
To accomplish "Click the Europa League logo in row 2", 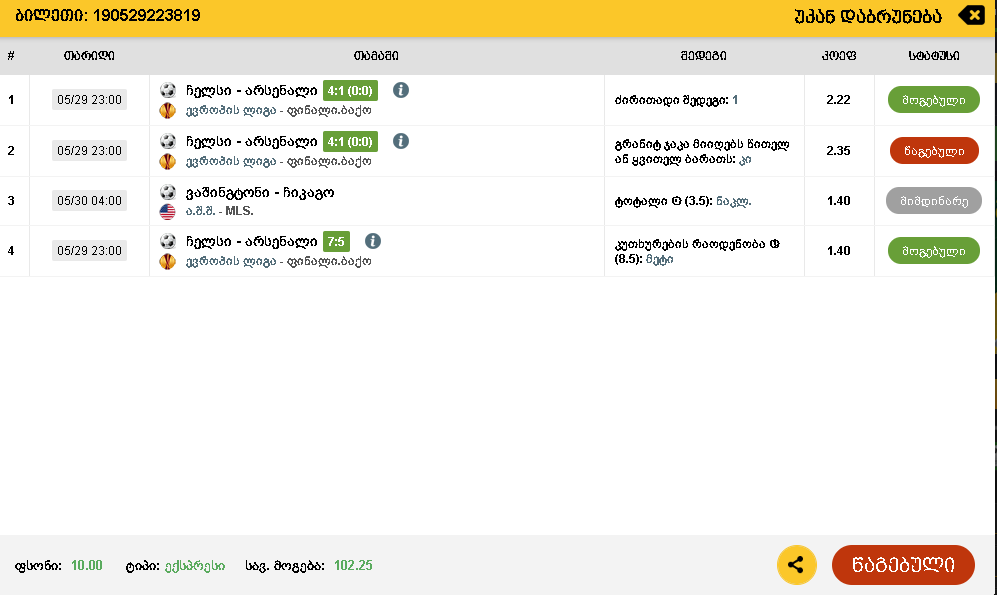I will (167, 161).
